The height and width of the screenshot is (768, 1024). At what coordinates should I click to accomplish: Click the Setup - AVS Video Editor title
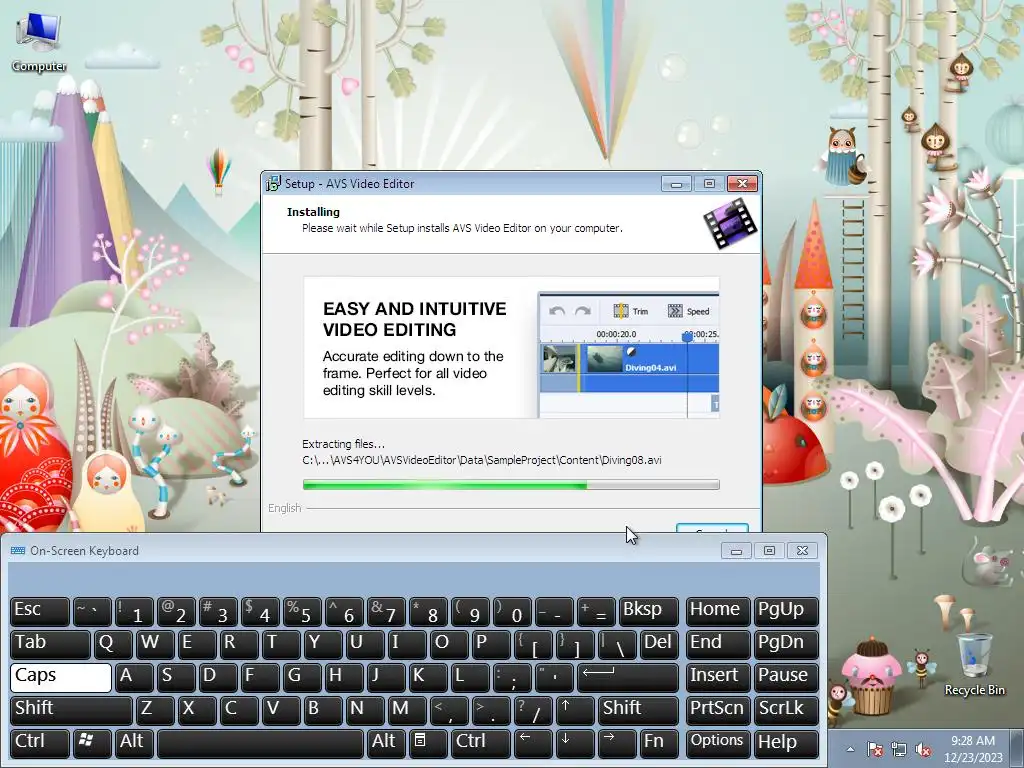click(x=349, y=184)
